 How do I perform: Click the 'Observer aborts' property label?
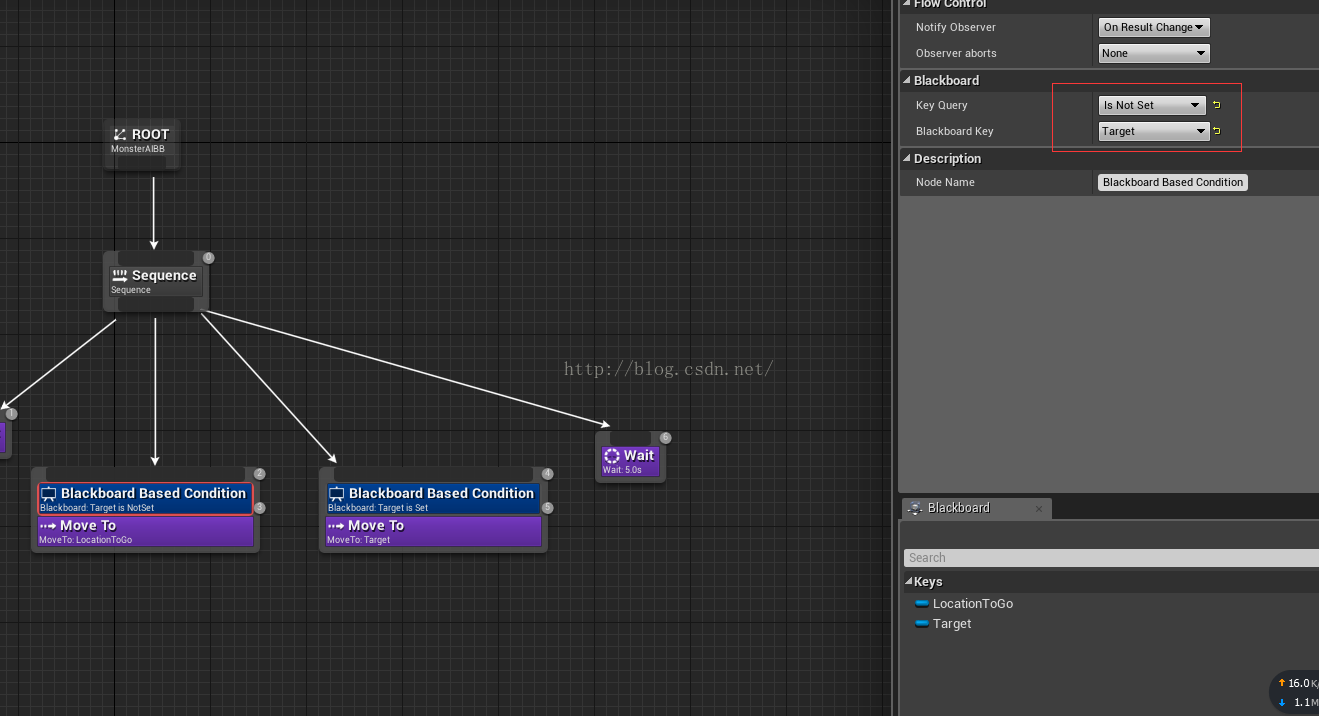956,53
